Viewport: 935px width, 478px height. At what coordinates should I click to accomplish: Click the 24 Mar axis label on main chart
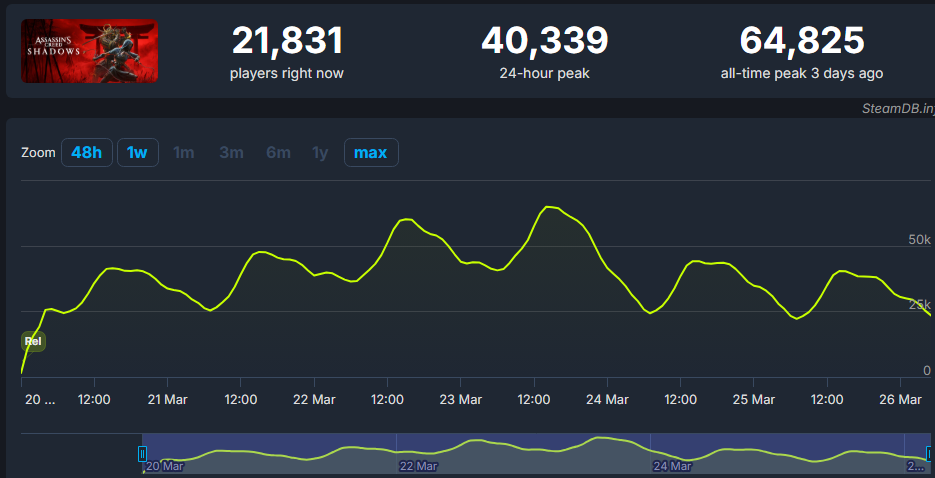pos(607,399)
